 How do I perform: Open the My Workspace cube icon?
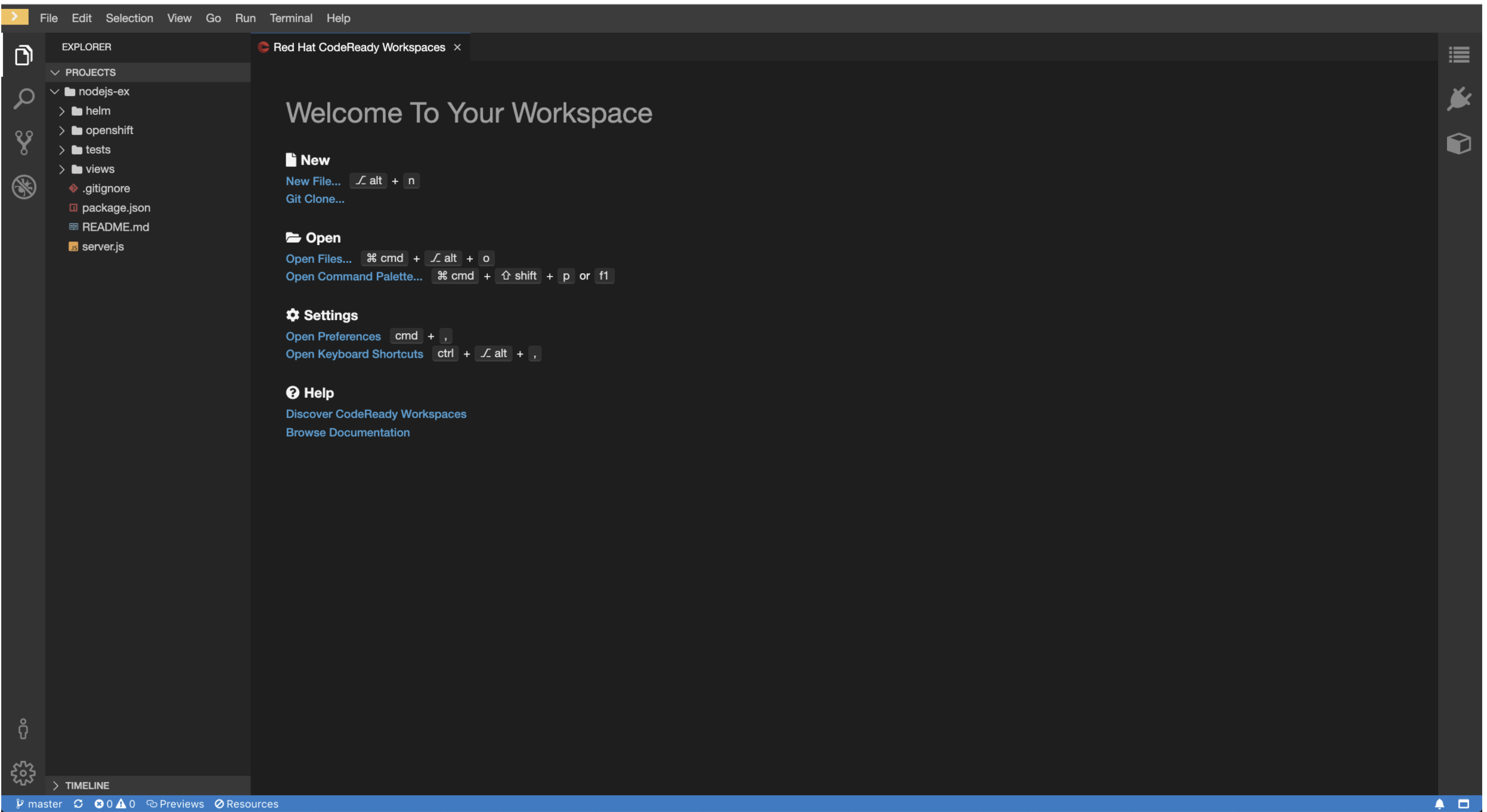tap(1458, 144)
